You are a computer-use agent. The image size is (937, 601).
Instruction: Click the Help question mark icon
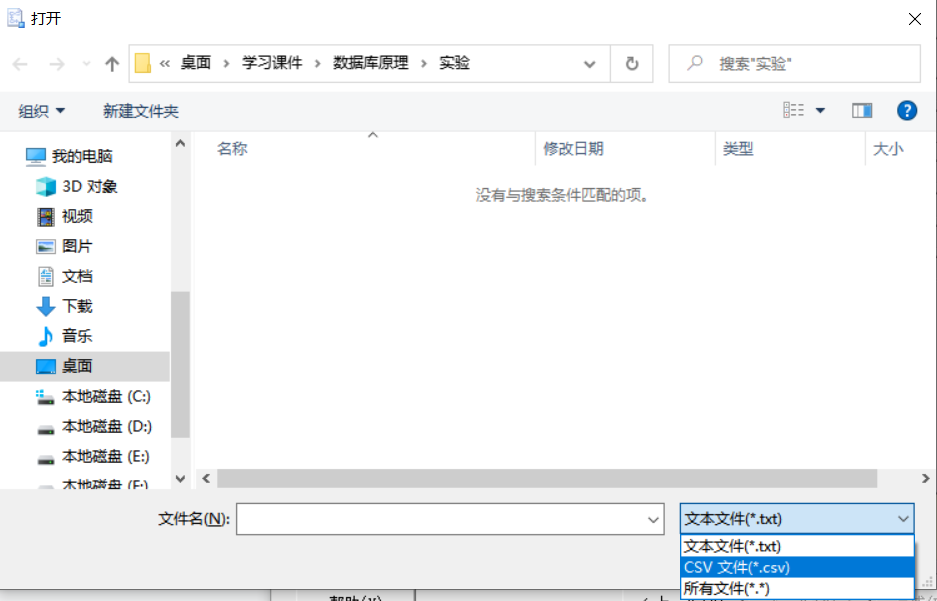pyautogui.click(x=906, y=110)
